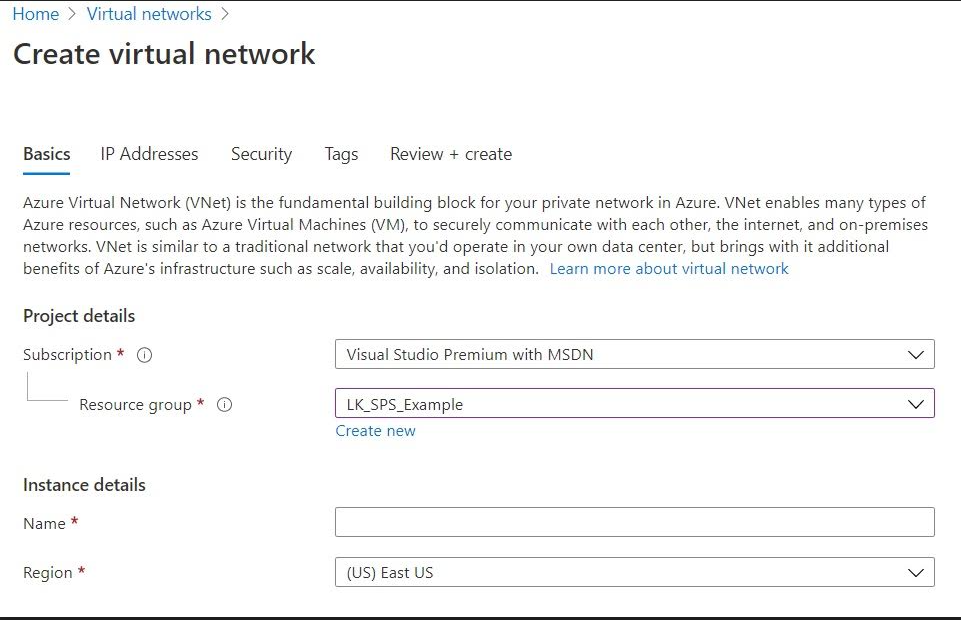This screenshot has height=620, width=961.
Task: Open Learn more about virtual network link
Action: (x=669, y=269)
